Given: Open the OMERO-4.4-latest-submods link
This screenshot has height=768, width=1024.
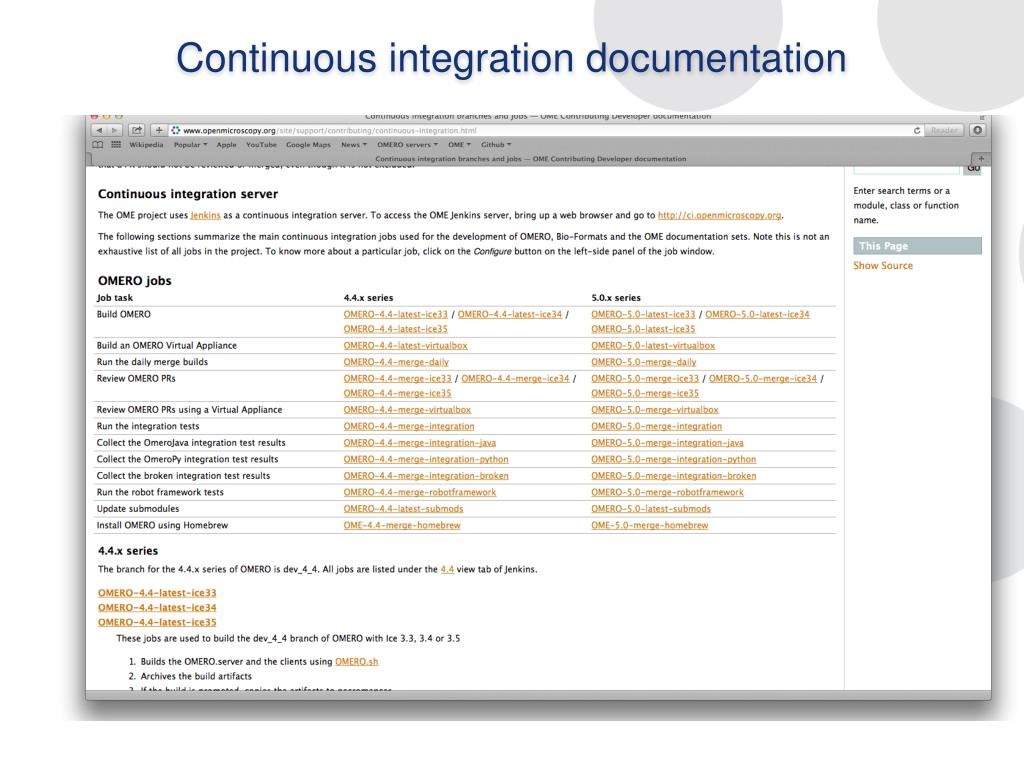Looking at the screenshot, I should click(x=404, y=509).
